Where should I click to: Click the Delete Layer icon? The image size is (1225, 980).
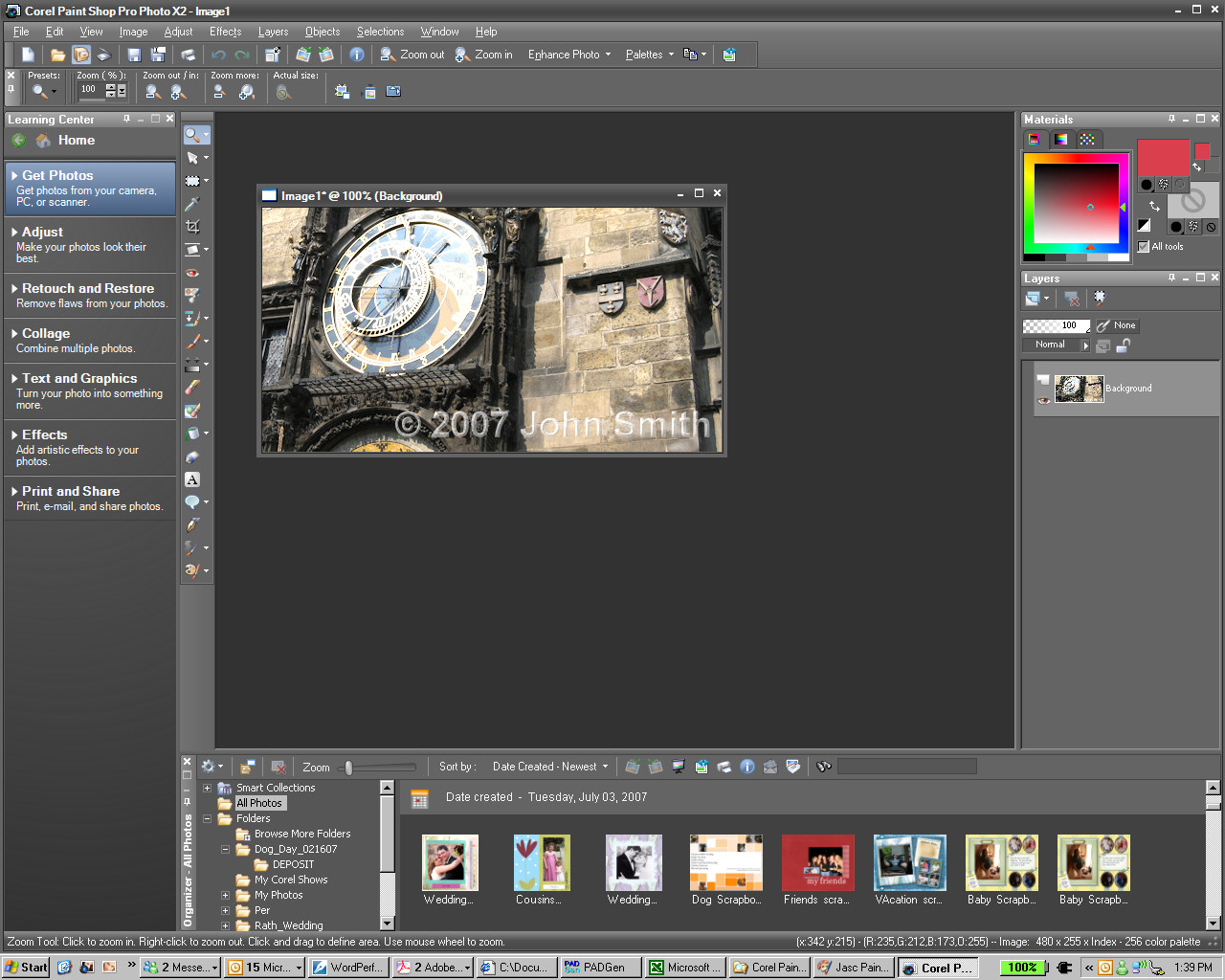pos(1070,298)
